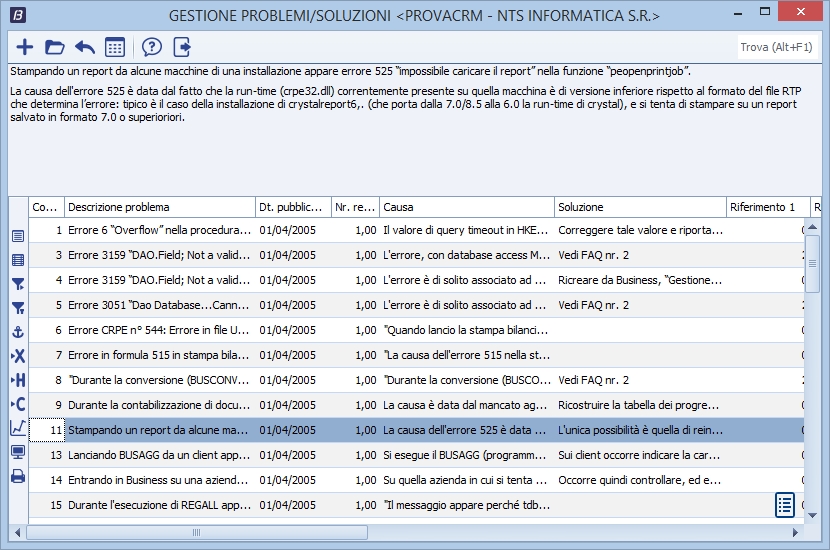Click the Causa column header

tap(467, 207)
